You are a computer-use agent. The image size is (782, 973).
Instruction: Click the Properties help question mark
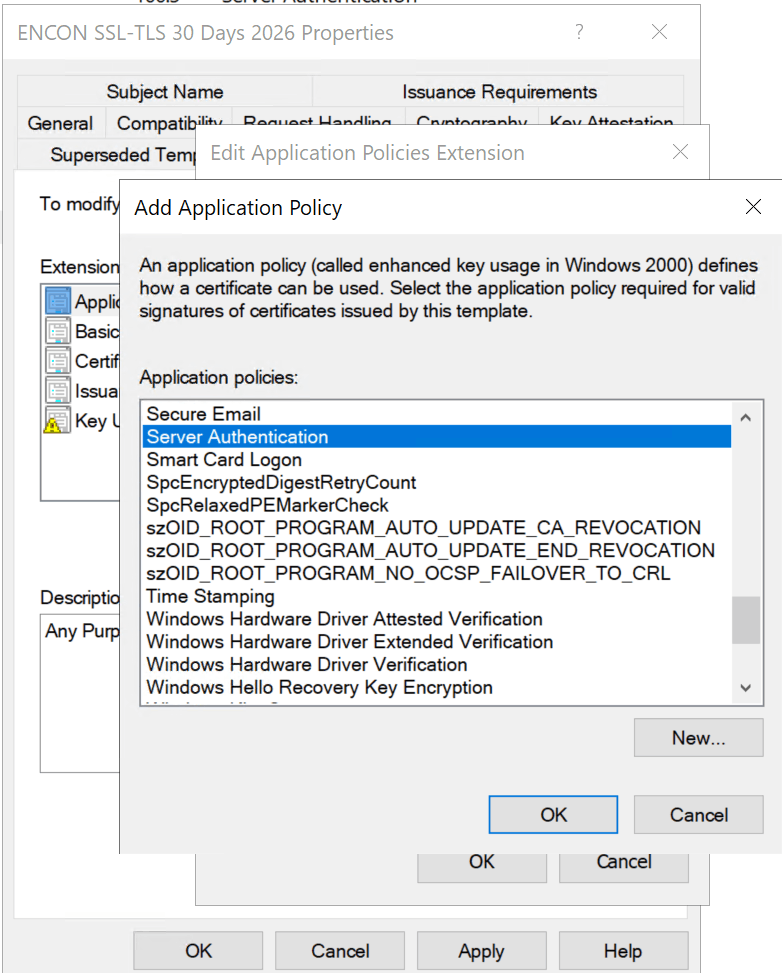coord(579,32)
